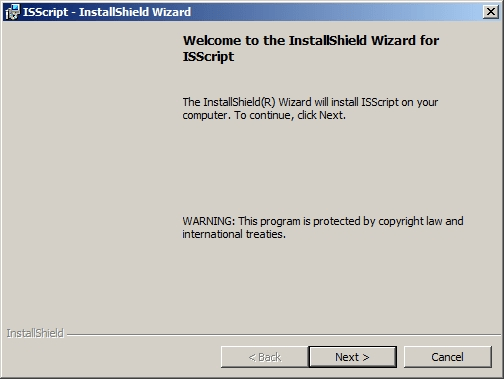Click the 'Welcome to the InstallShield Wizard for' heading line
Screen dimensions: 504x379
tap(311, 40)
